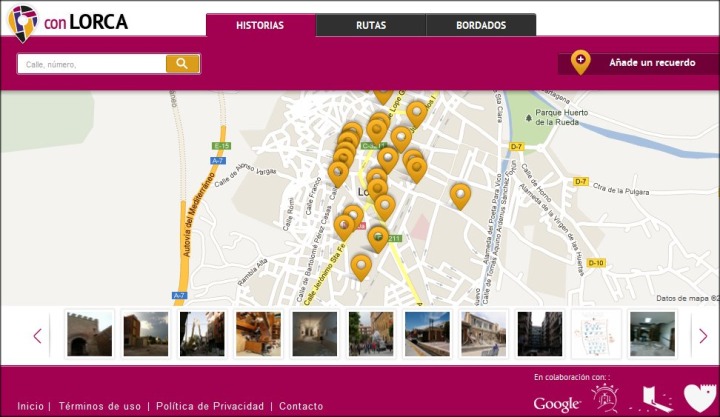Show previous thumbnails with left arrow
Screen dimensions: 720x417
click(x=38, y=336)
